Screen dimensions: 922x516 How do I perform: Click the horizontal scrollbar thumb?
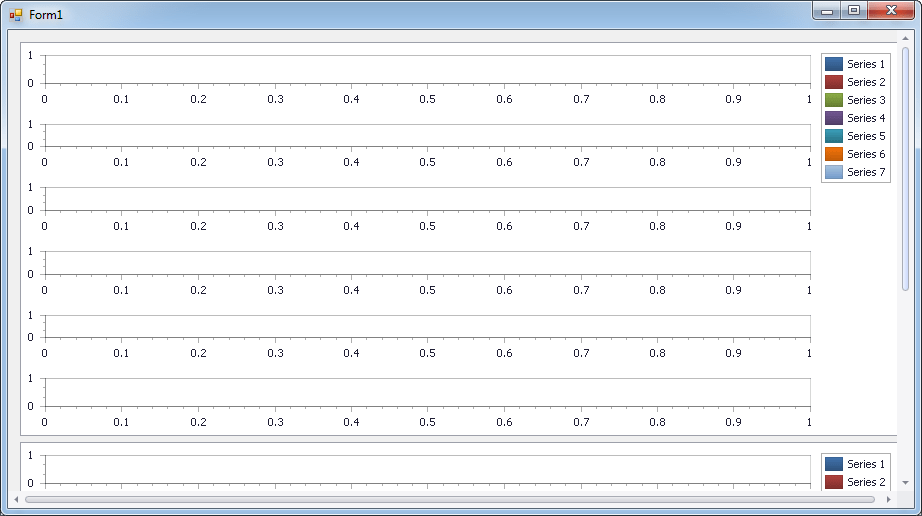click(x=450, y=499)
